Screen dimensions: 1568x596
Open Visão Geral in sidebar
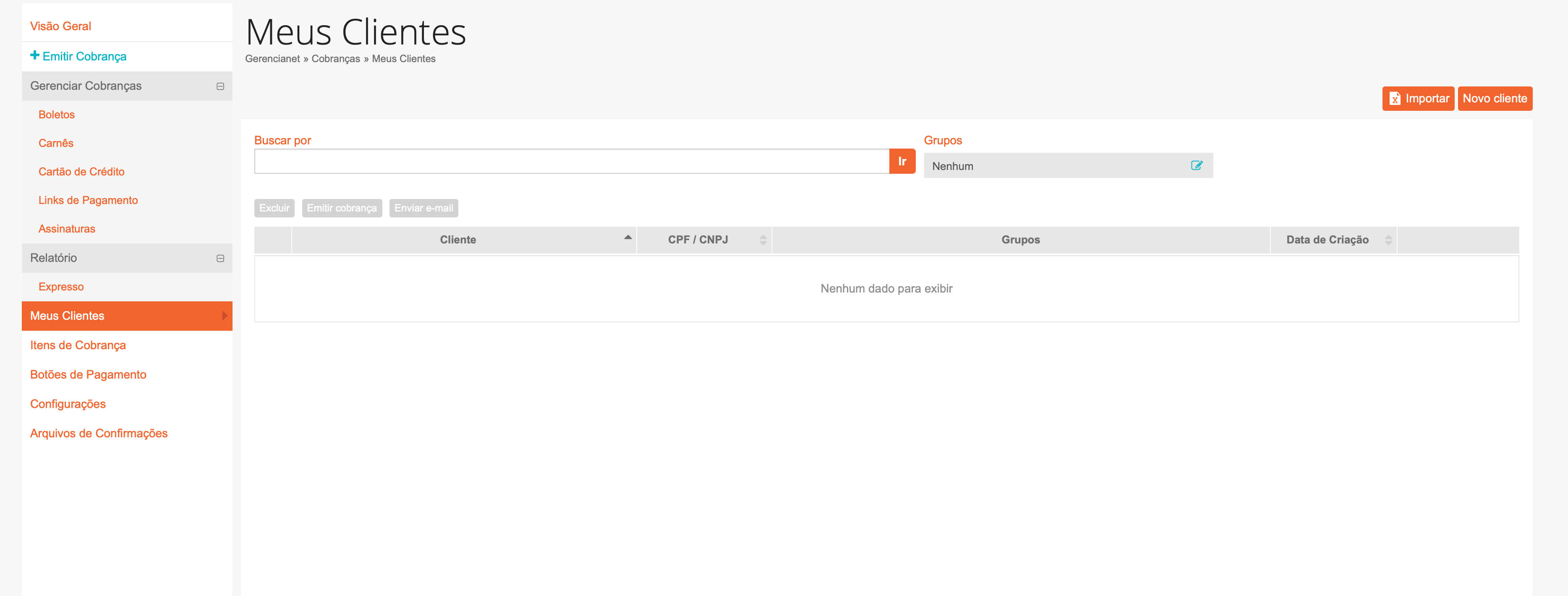click(60, 26)
